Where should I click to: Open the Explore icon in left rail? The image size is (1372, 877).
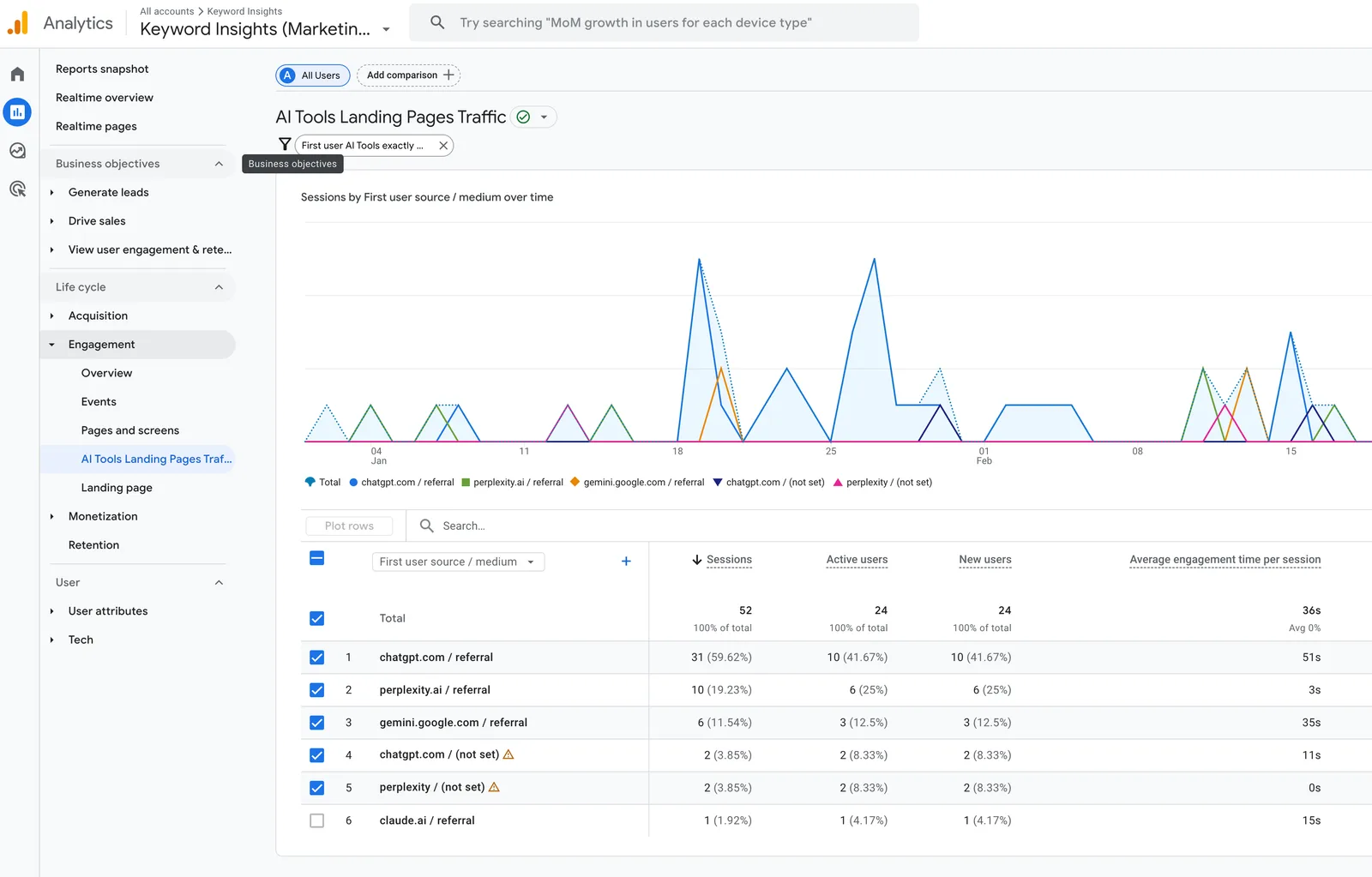coord(17,151)
